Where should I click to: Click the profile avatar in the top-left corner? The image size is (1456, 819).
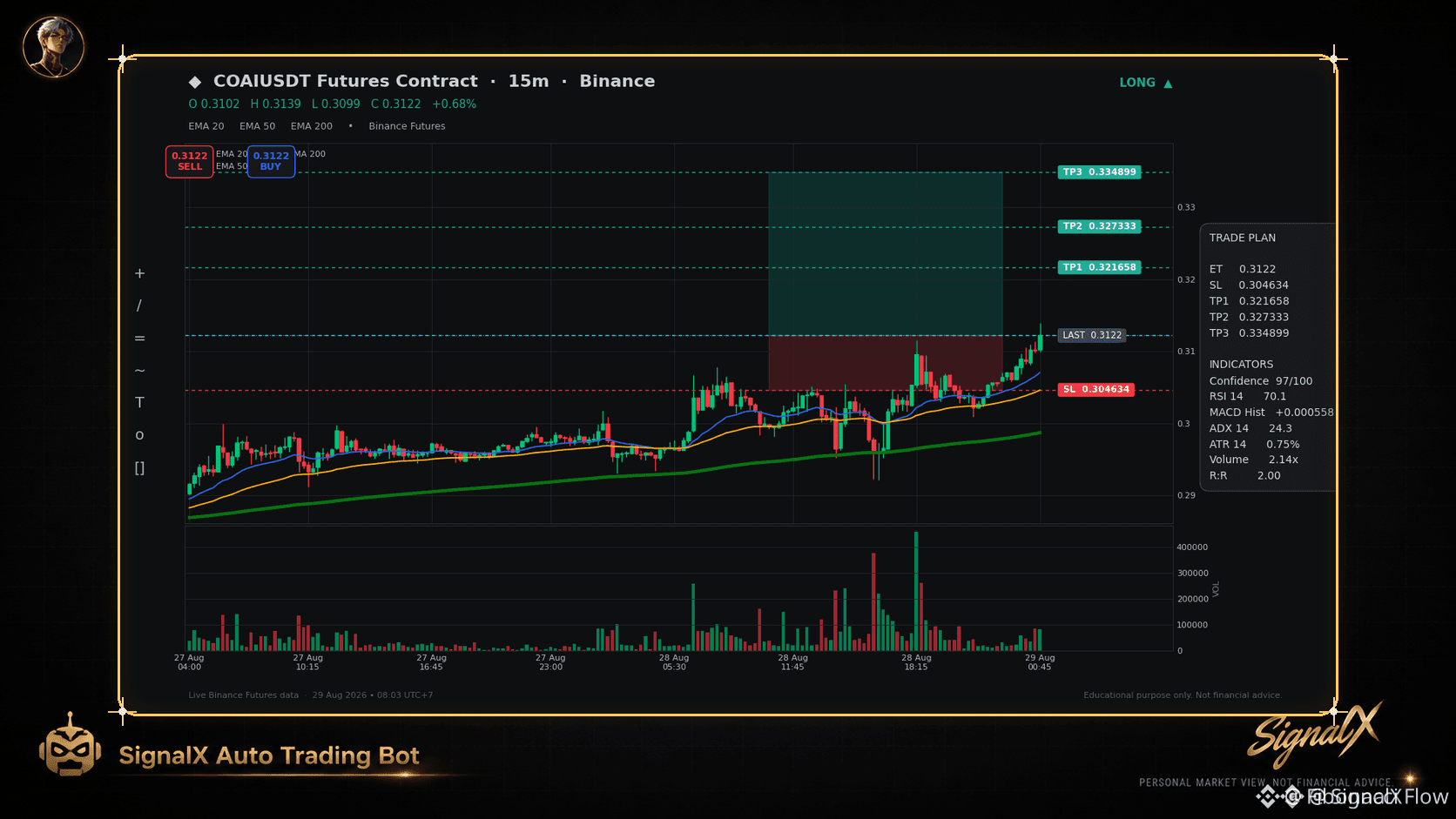[53, 46]
